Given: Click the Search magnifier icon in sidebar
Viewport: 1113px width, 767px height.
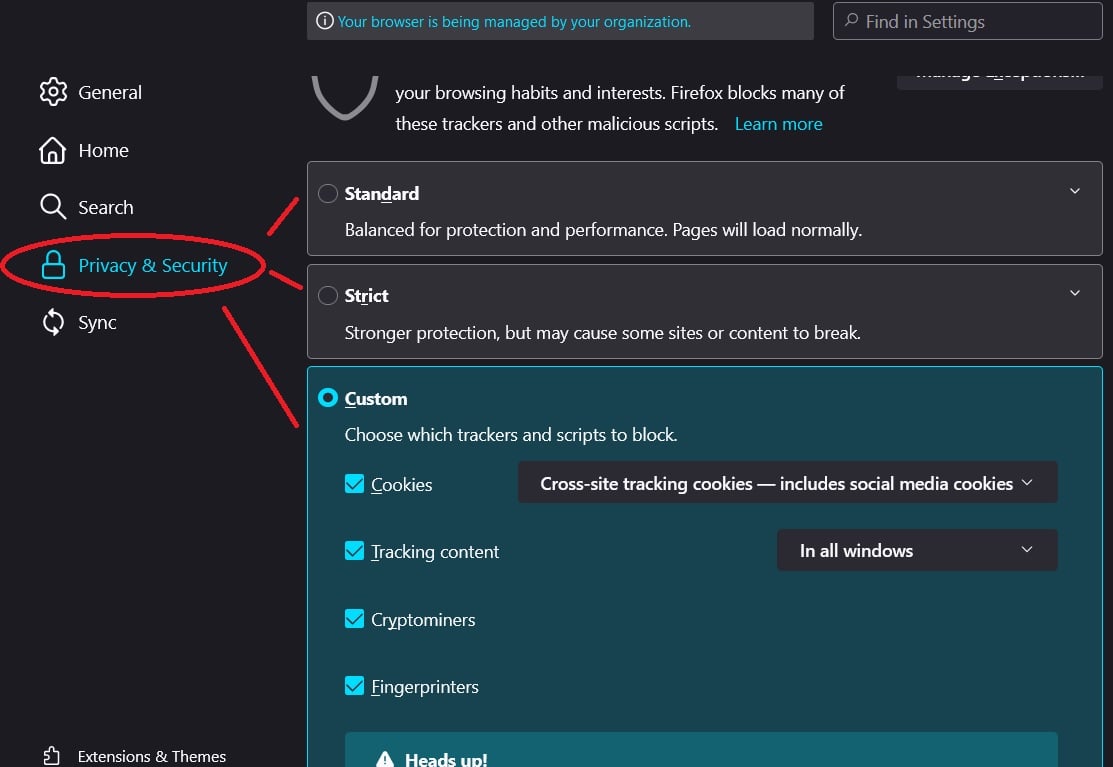Looking at the screenshot, I should [53, 207].
